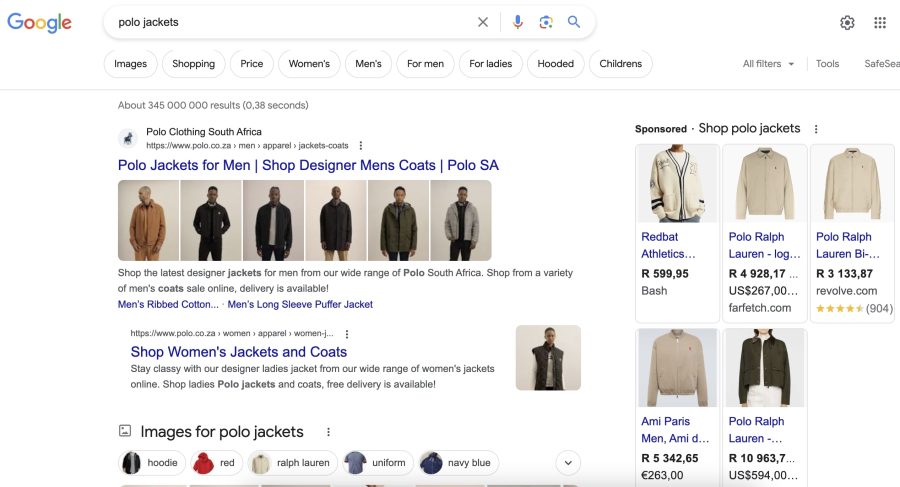Select the Hooded filter chip
The image size is (900, 487).
click(x=555, y=64)
